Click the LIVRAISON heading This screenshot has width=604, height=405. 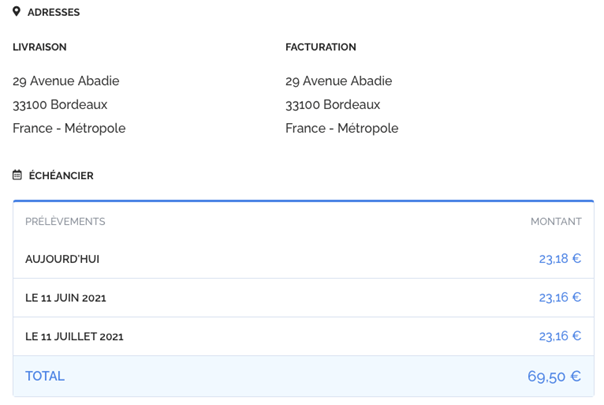[x=40, y=47]
